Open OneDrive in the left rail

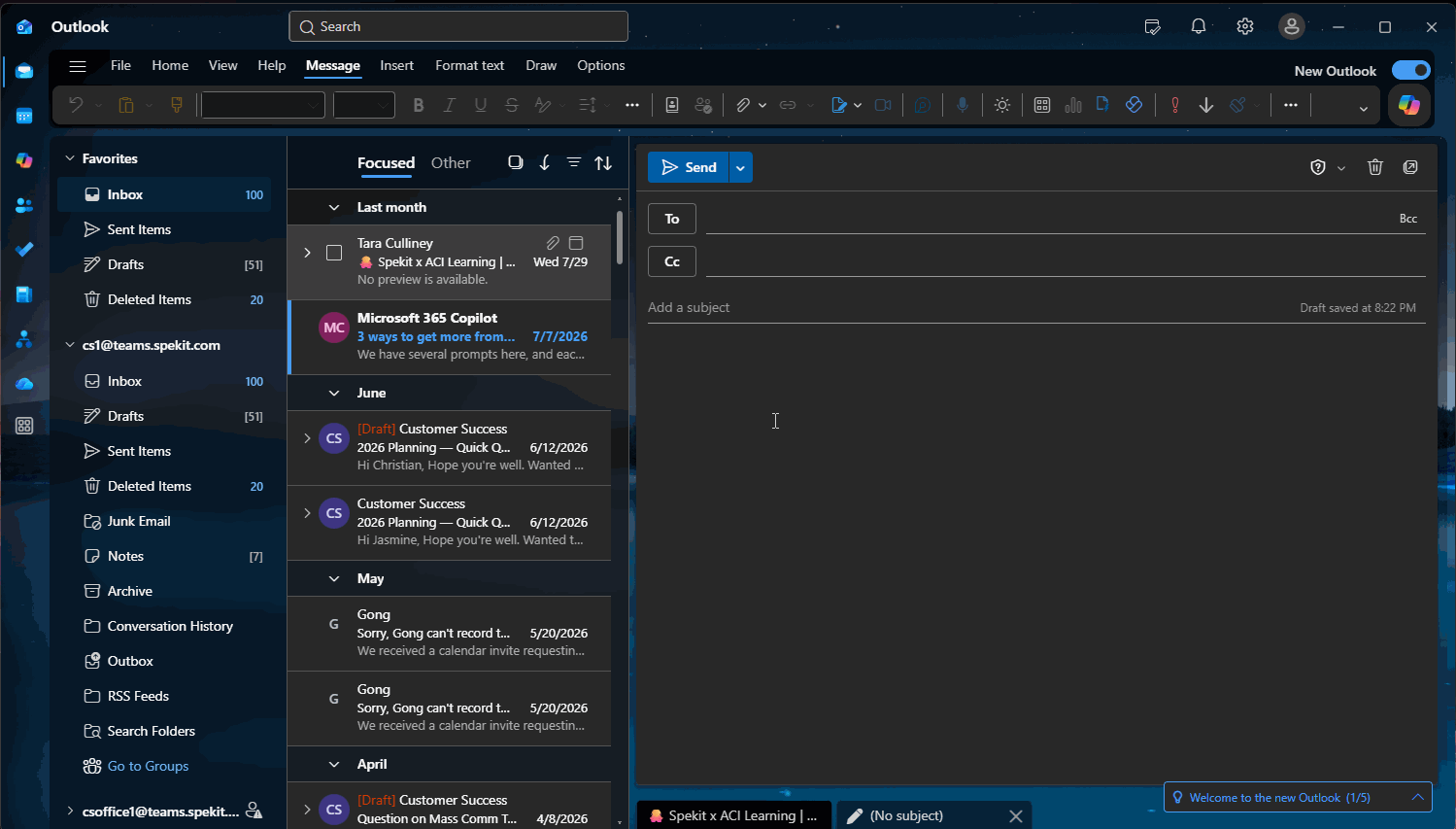point(24,384)
